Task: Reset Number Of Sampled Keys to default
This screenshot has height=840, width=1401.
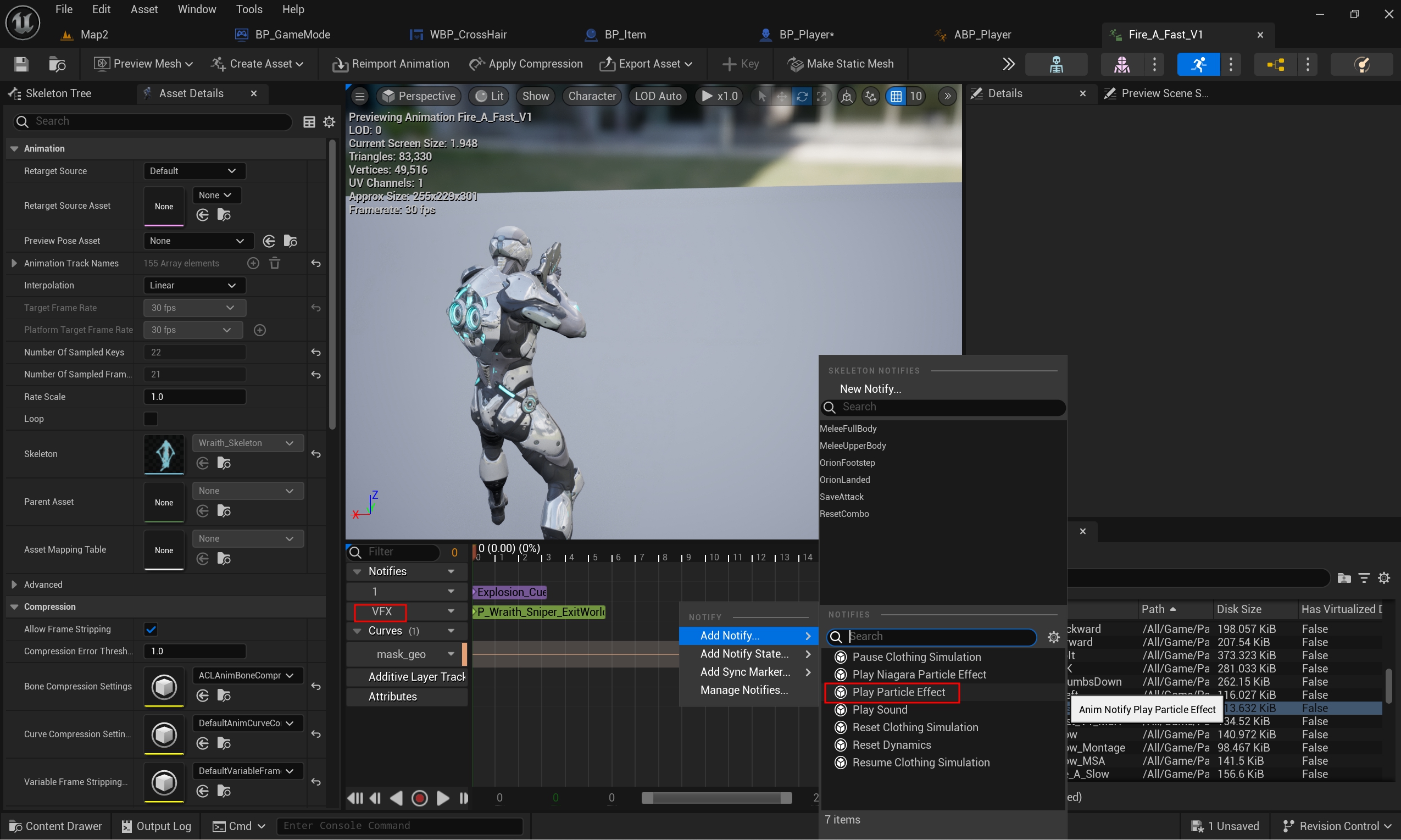Action: [x=316, y=352]
